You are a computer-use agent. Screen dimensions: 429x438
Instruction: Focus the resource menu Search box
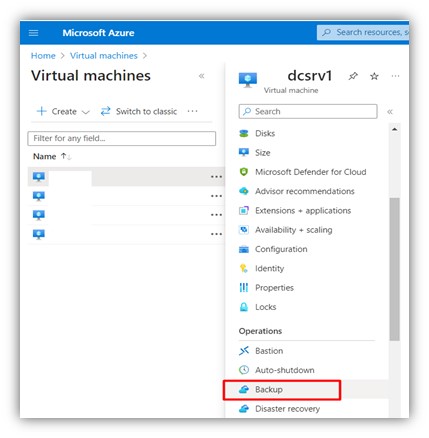coord(308,111)
